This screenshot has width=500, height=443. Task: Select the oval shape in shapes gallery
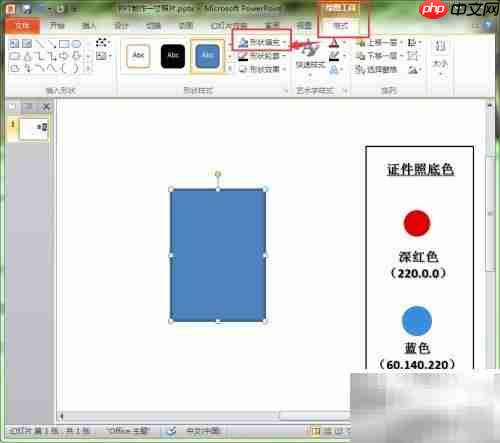coord(76,44)
